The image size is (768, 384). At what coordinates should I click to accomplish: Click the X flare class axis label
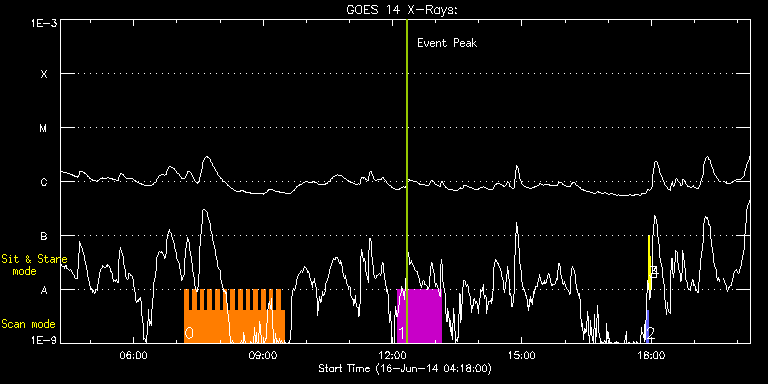(x=44, y=74)
